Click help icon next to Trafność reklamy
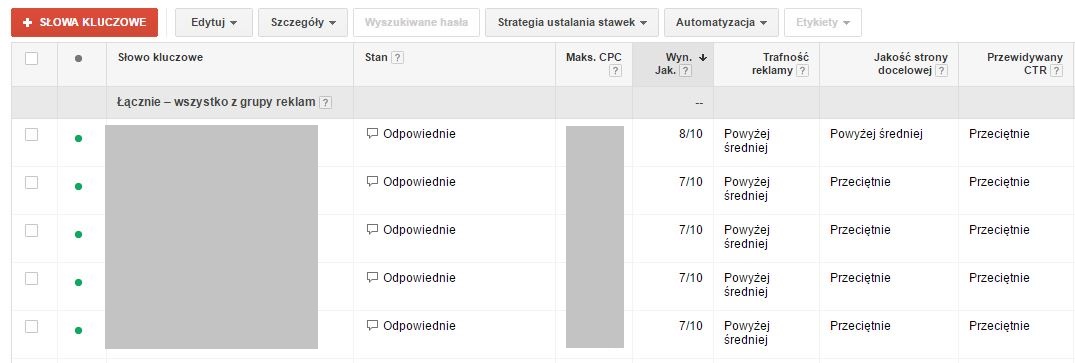 pos(803,71)
